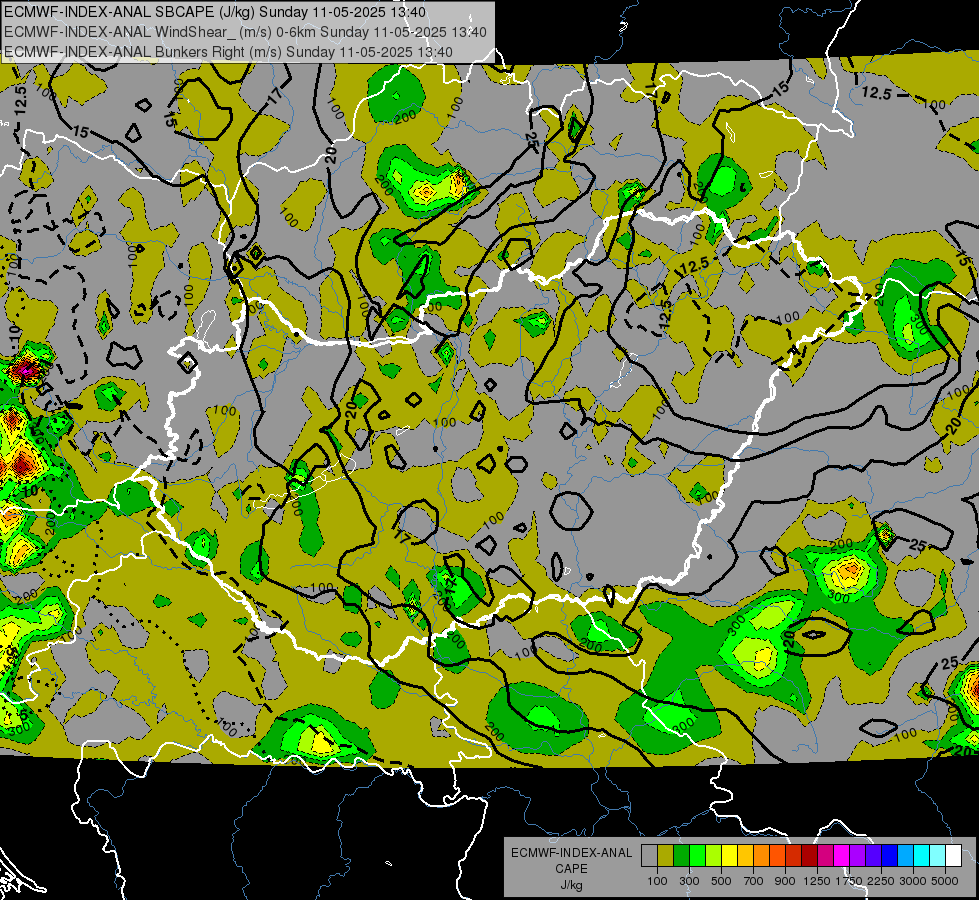Click the 1250 legend scale value
979x900 pixels.
tap(817, 881)
